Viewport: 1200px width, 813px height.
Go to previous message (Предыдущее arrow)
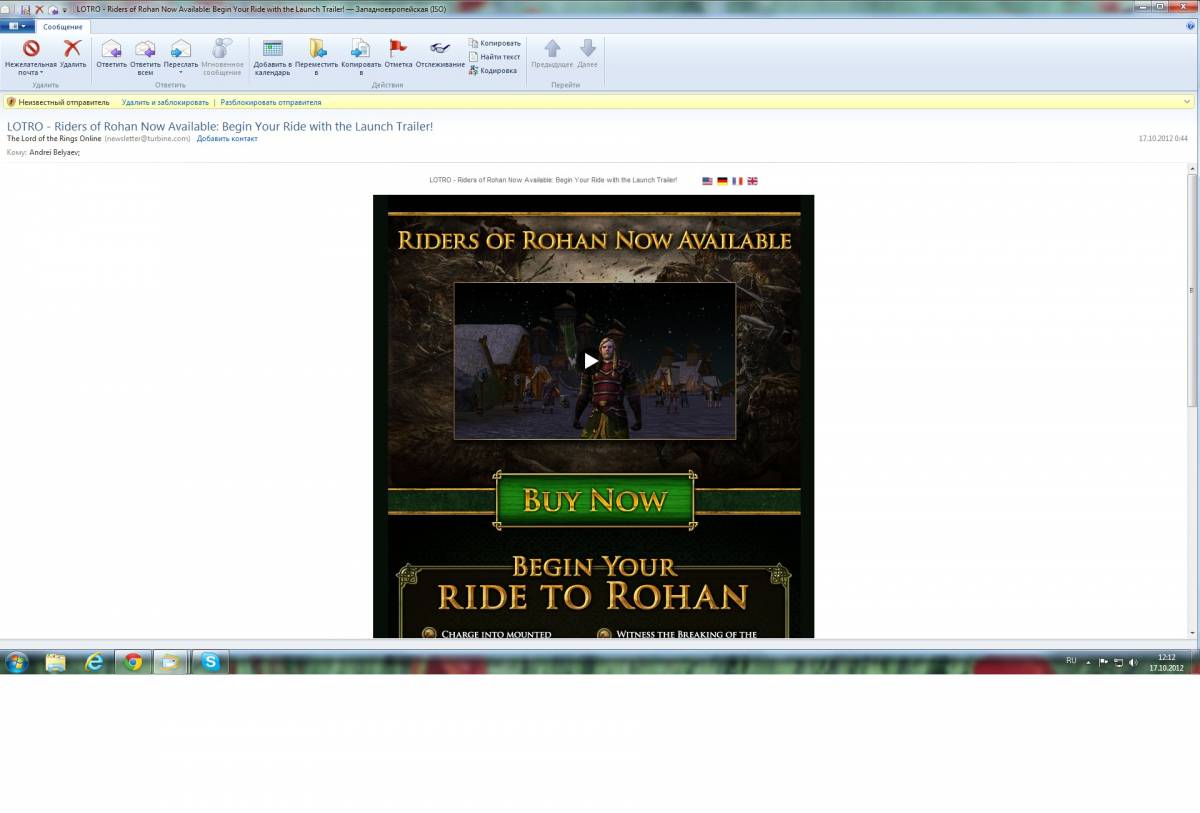[x=552, y=48]
